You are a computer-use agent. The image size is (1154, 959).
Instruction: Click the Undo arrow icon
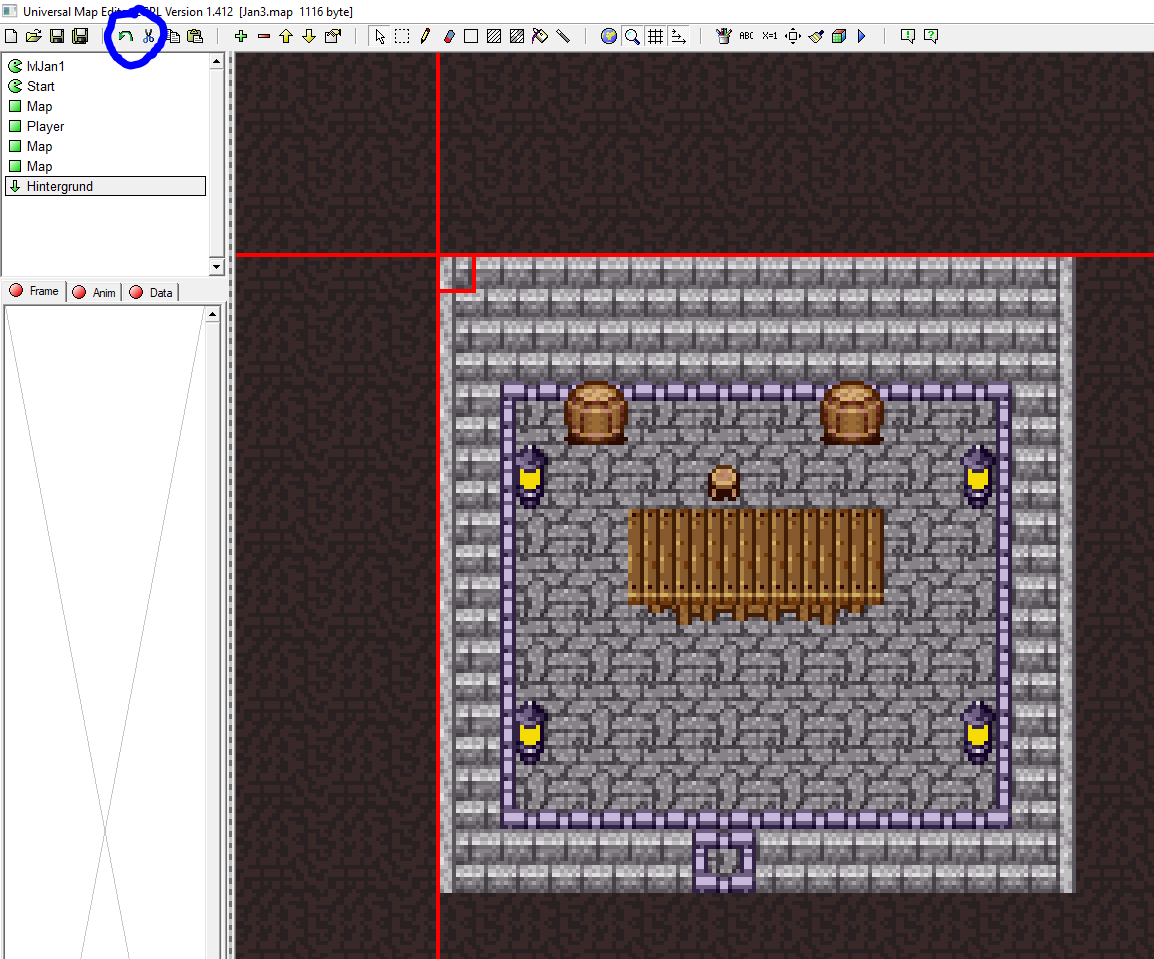pyautogui.click(x=126, y=36)
